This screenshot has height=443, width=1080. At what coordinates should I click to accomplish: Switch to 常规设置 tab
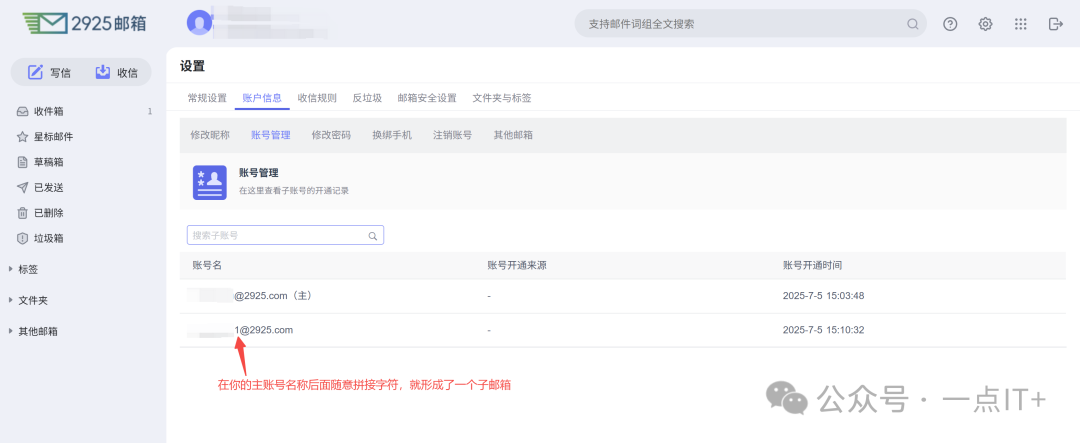click(207, 98)
